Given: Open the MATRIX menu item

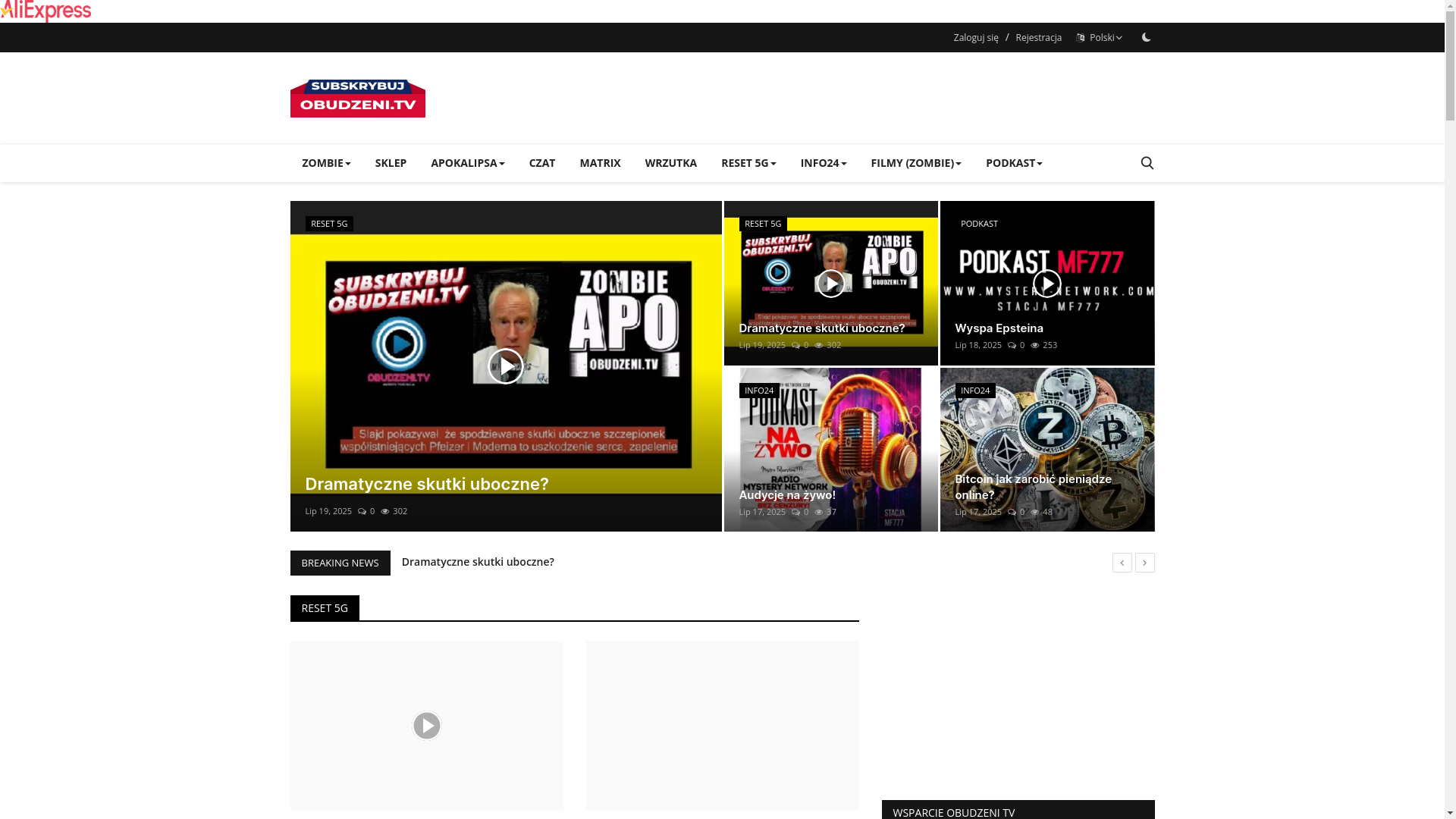Looking at the screenshot, I should (600, 163).
